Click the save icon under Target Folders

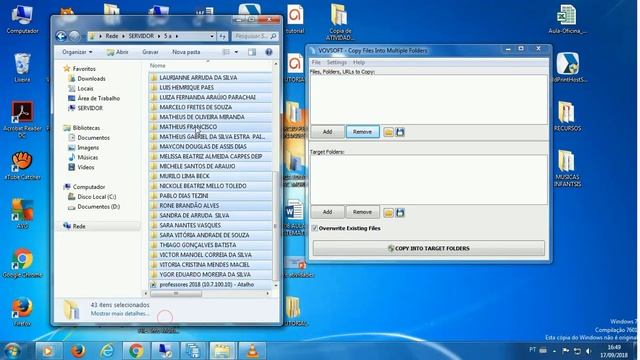400,213
